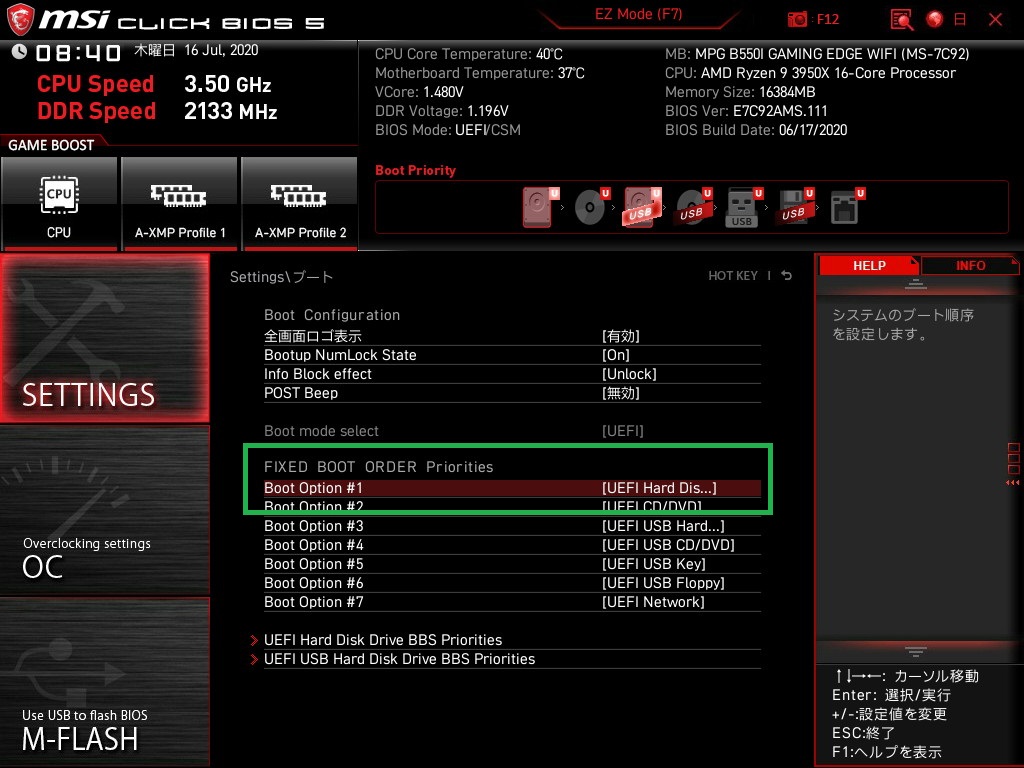Click the date 16 Jul, 2020
The width and height of the screenshot is (1024, 768).
[221, 50]
